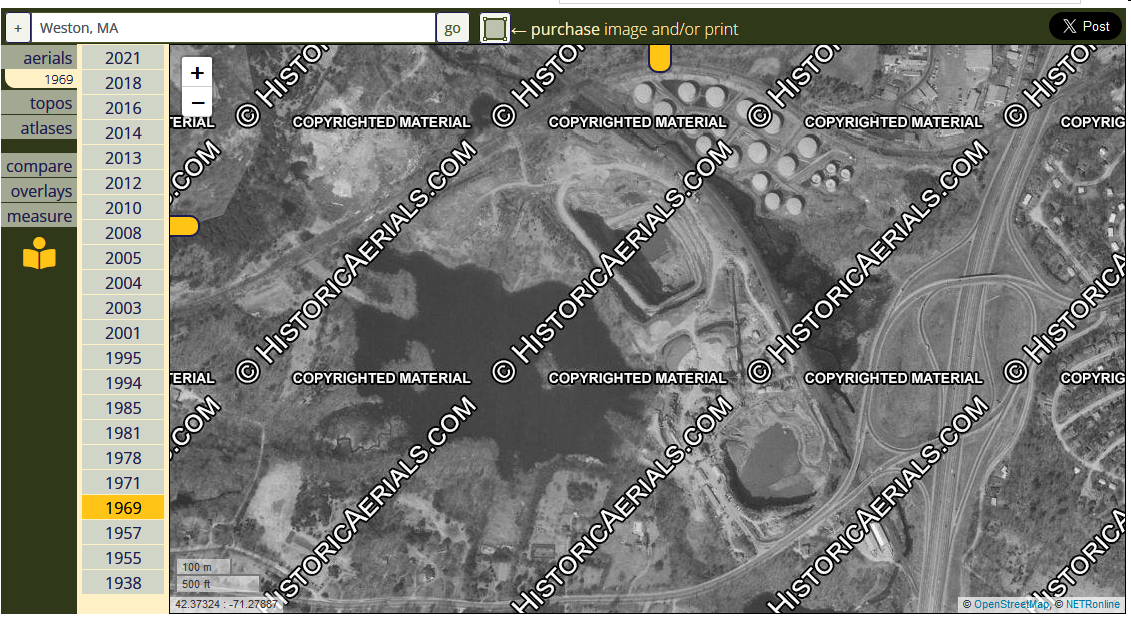The width and height of the screenshot is (1131, 622).
Task: Share via the X Post button
Action: tap(1085, 27)
